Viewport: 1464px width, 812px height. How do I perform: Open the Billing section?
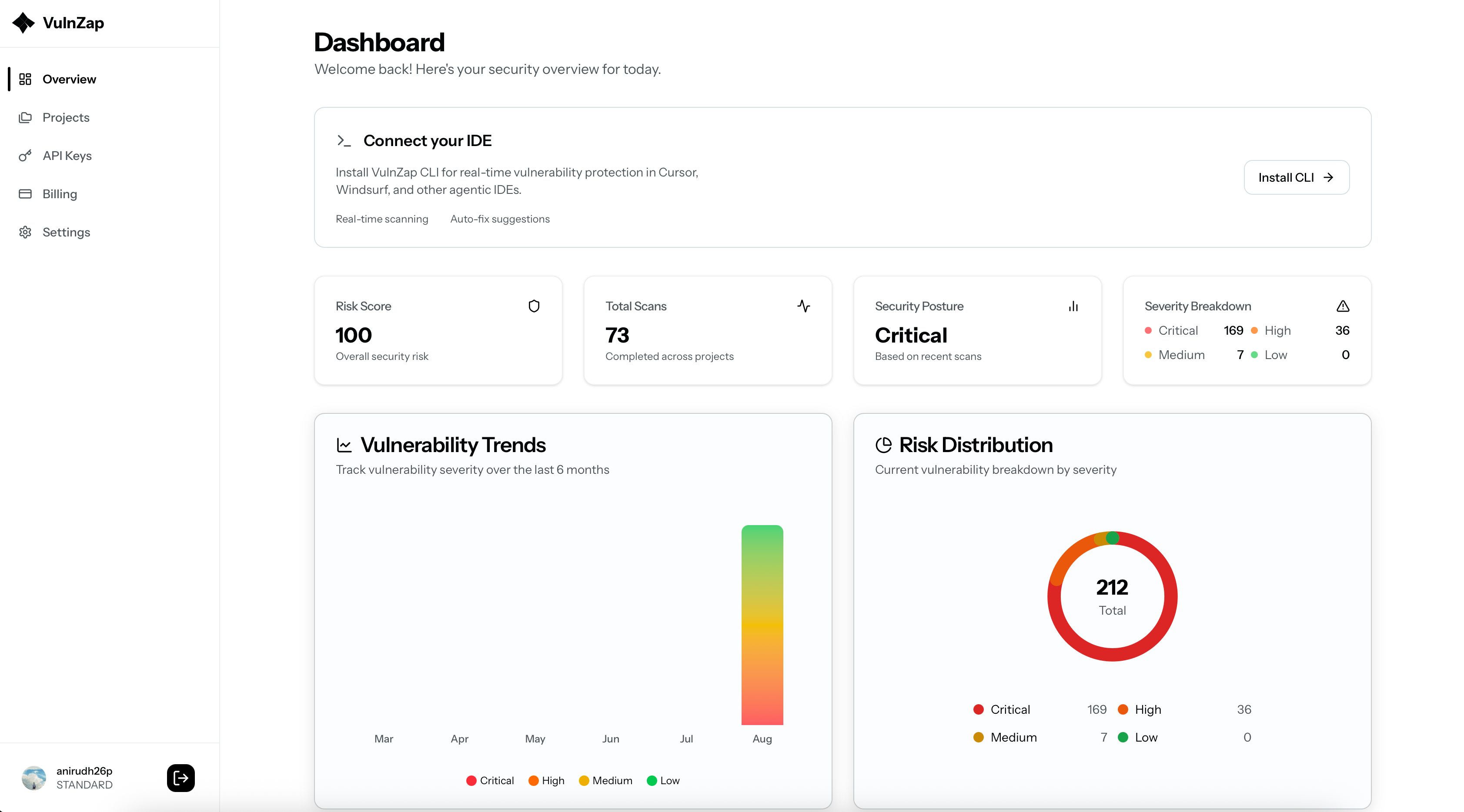coord(60,193)
